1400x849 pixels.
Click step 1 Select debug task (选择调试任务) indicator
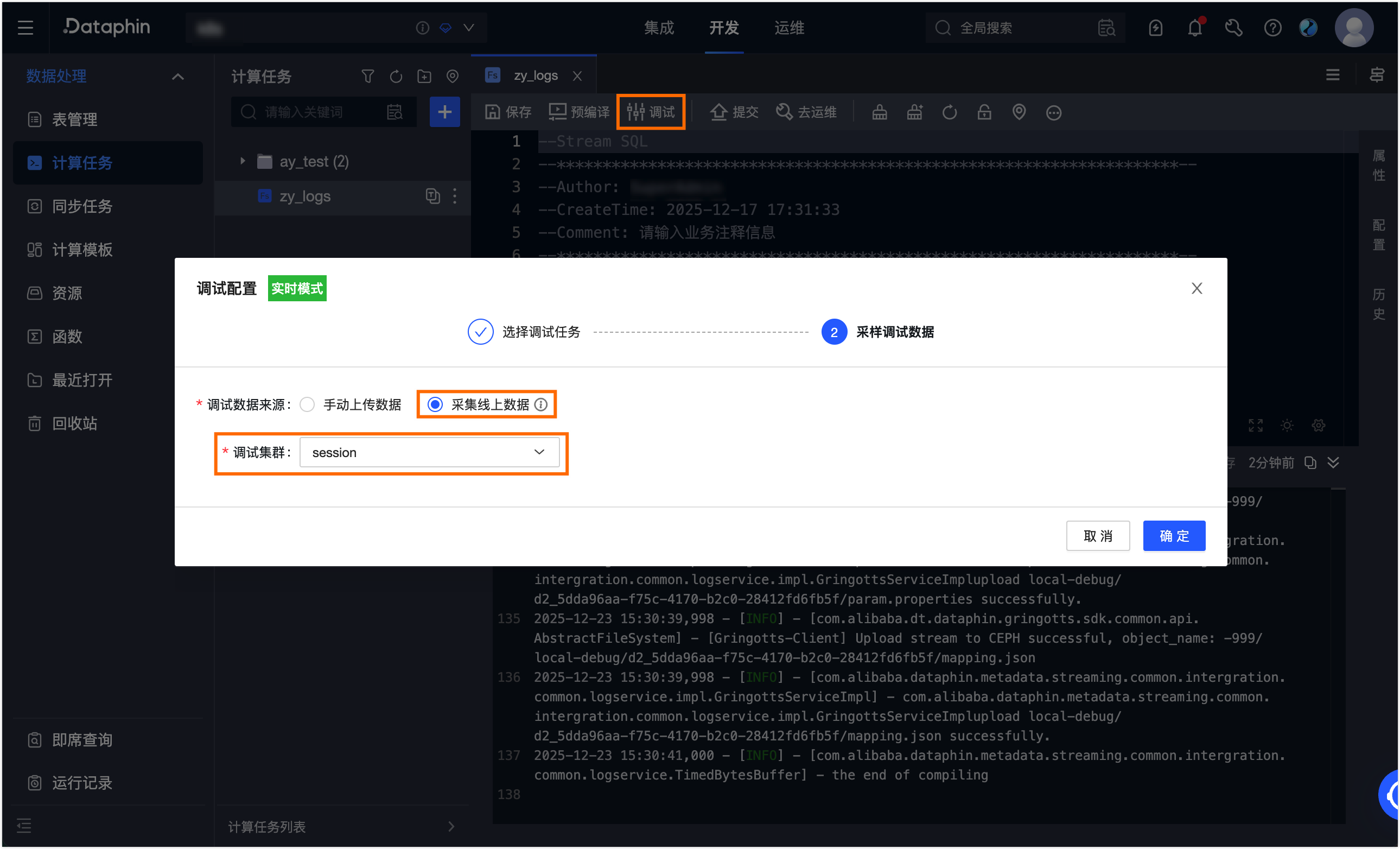coord(481,332)
